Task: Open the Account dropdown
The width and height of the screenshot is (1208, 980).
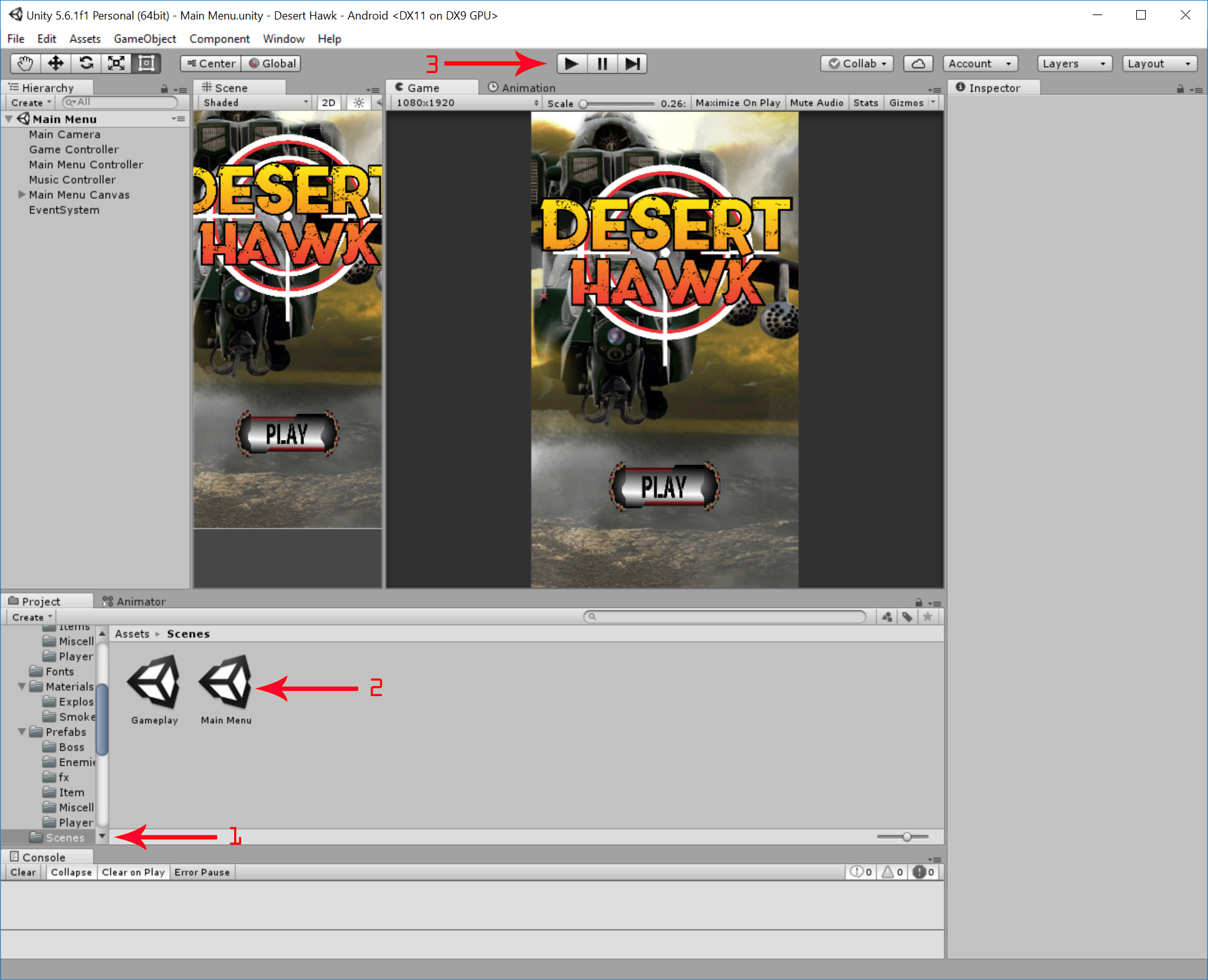Action: click(980, 64)
